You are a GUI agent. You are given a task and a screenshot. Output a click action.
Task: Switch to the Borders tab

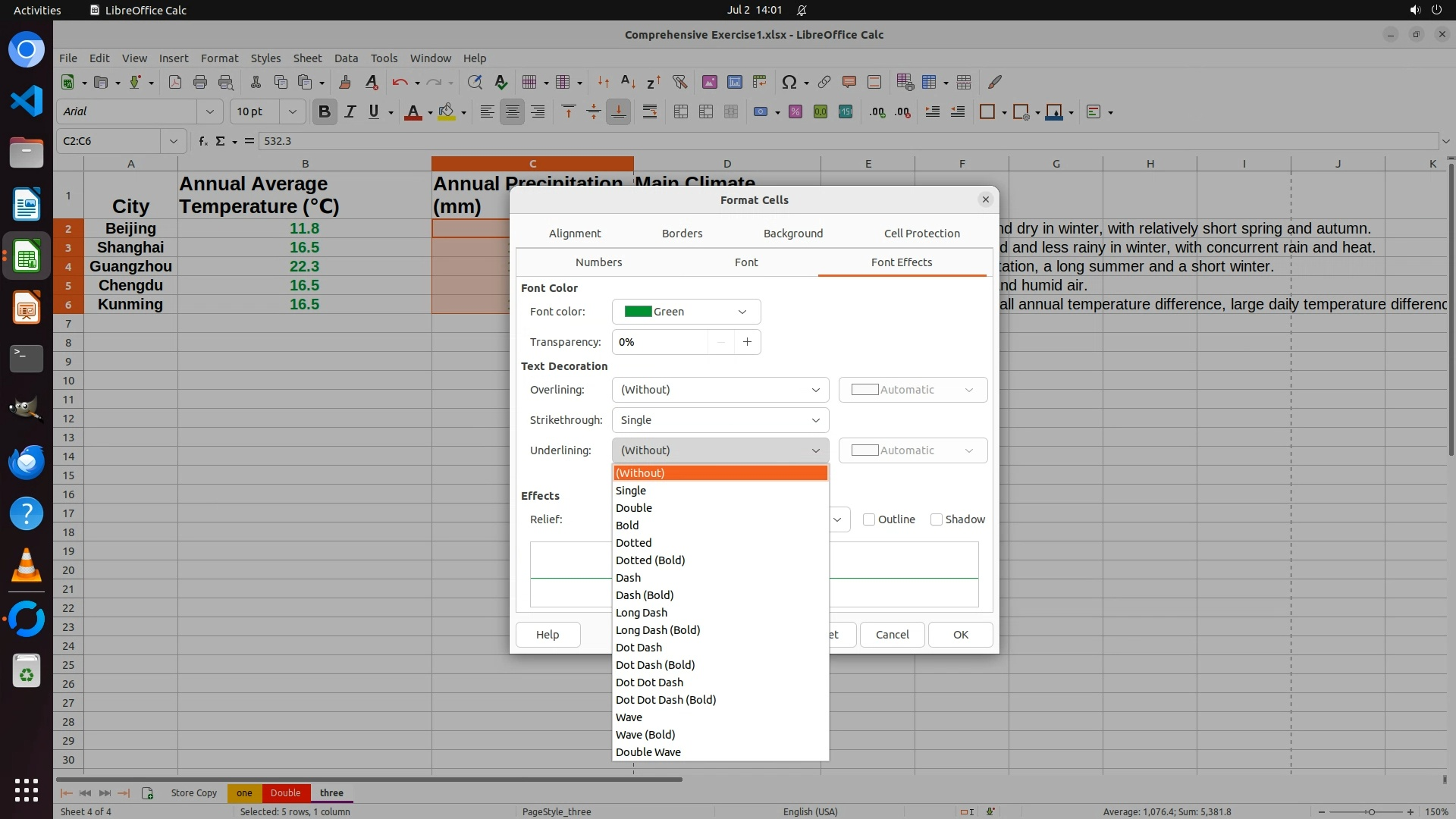coord(682,234)
